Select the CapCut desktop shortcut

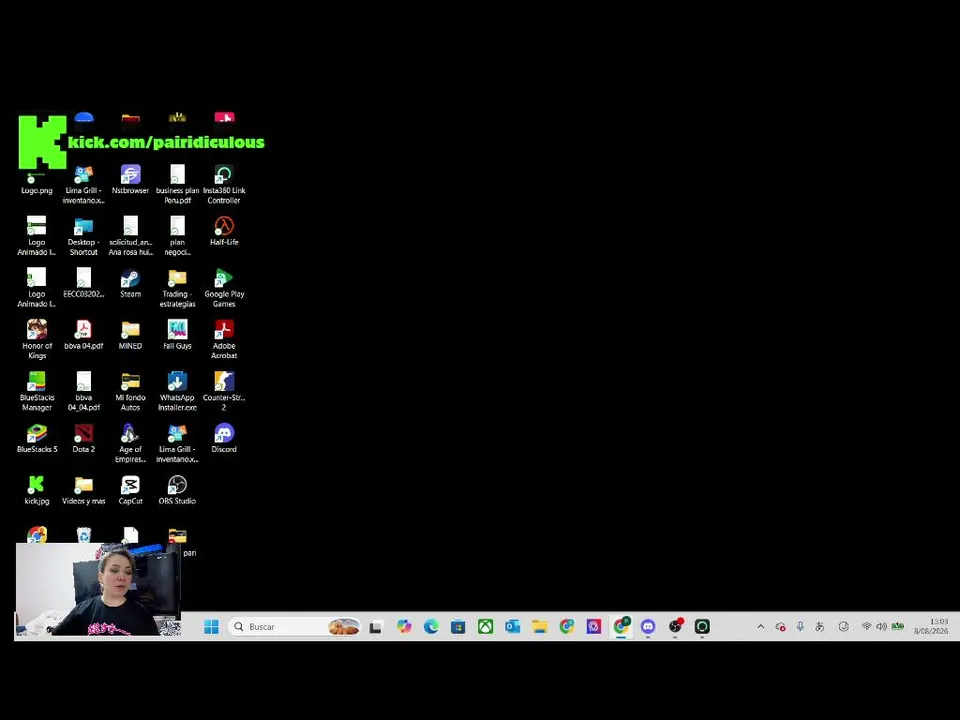pos(130,490)
